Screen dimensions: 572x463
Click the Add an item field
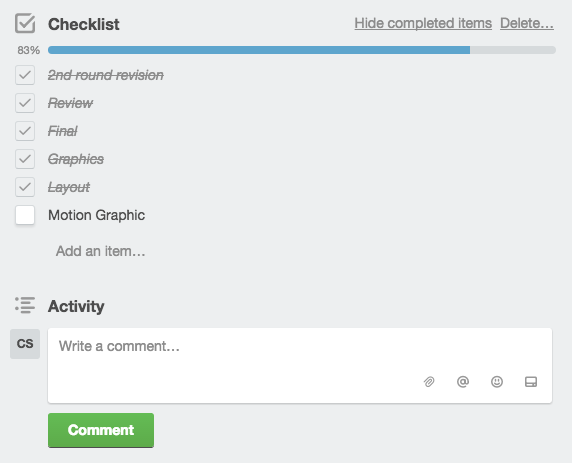100,251
